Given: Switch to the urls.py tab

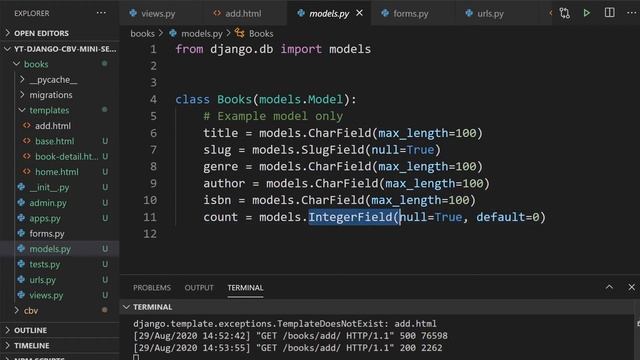Looking at the screenshot, I should click(490, 13).
